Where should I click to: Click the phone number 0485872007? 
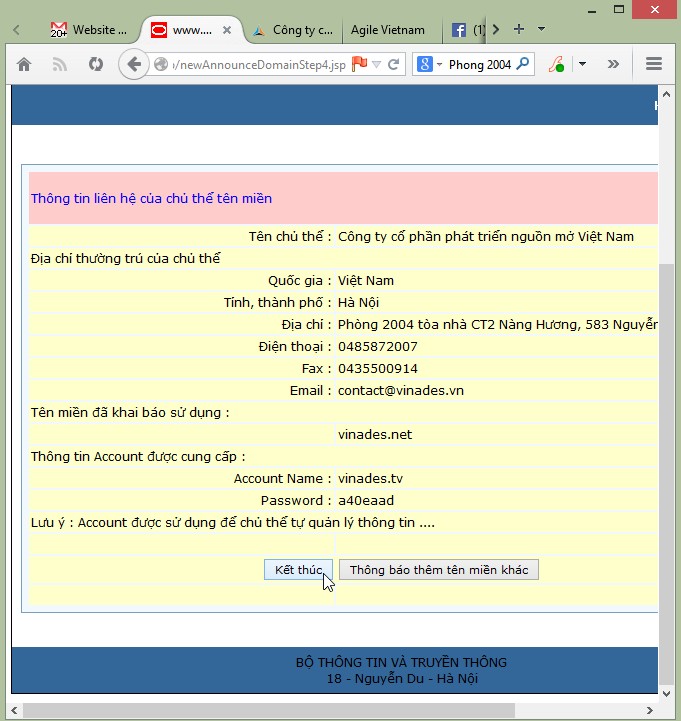378,346
